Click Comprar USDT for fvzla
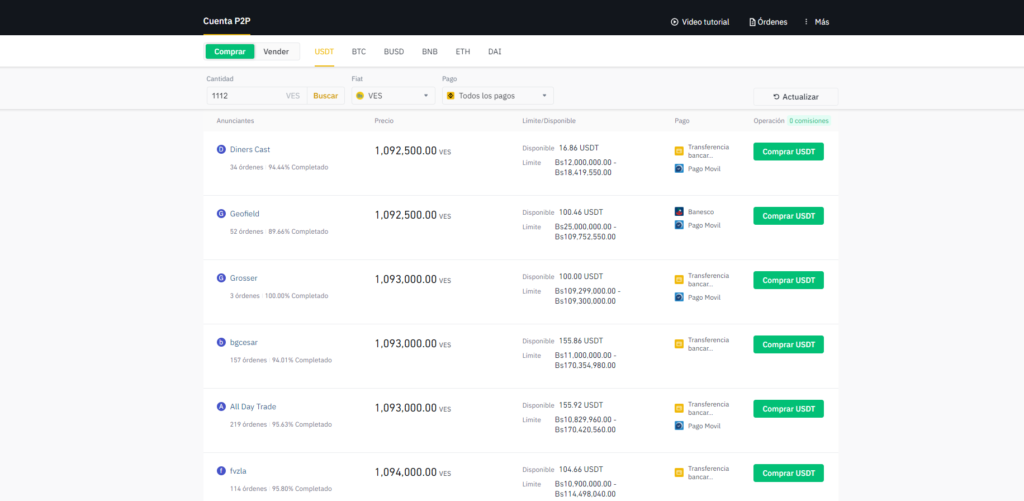 pyautogui.click(x=788, y=473)
